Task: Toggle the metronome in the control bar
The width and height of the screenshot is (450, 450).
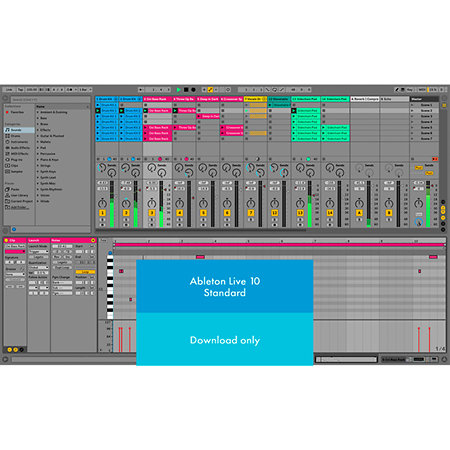Action: click(70, 90)
